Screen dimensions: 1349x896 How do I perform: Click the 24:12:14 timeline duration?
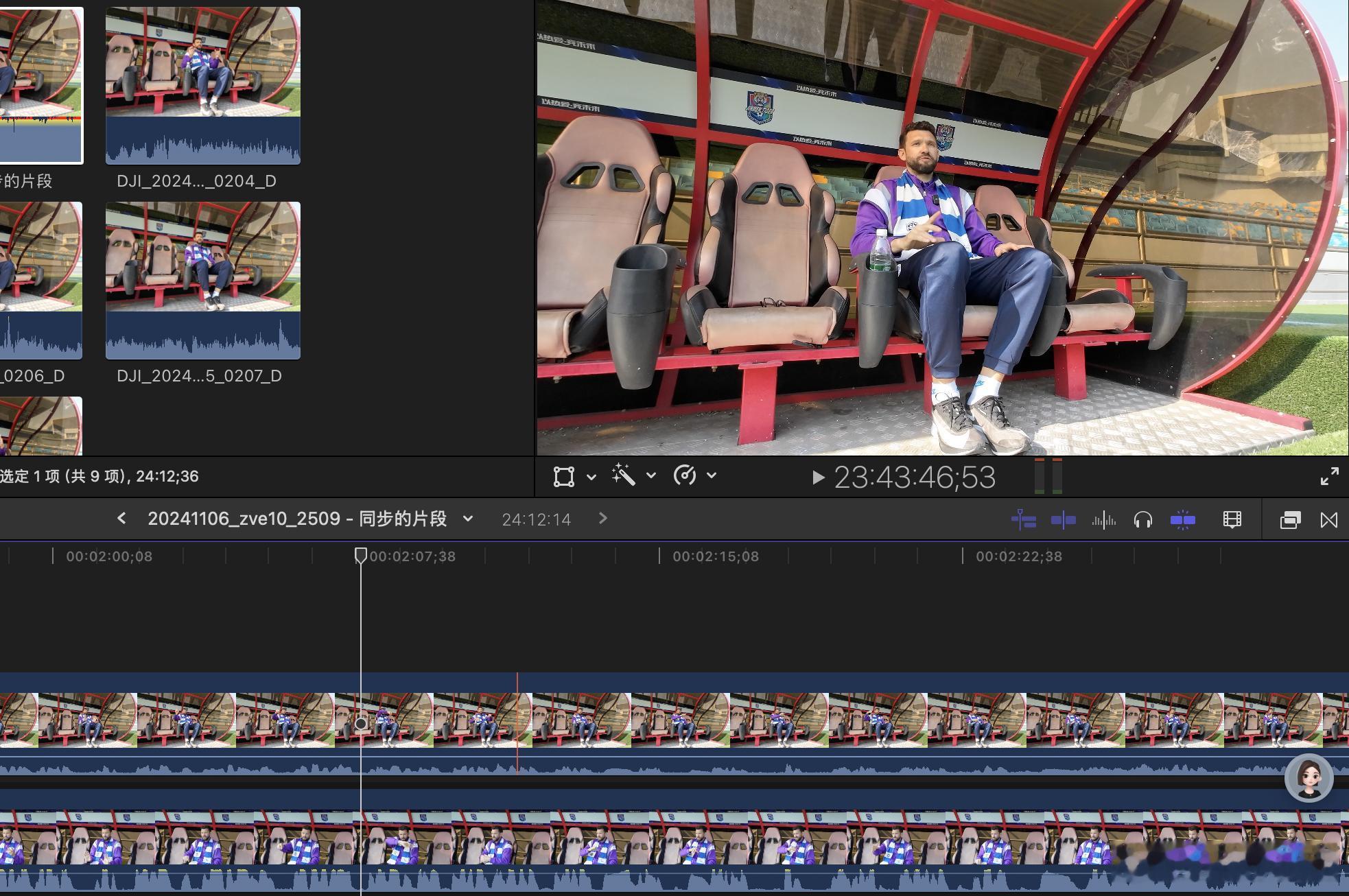click(x=536, y=519)
